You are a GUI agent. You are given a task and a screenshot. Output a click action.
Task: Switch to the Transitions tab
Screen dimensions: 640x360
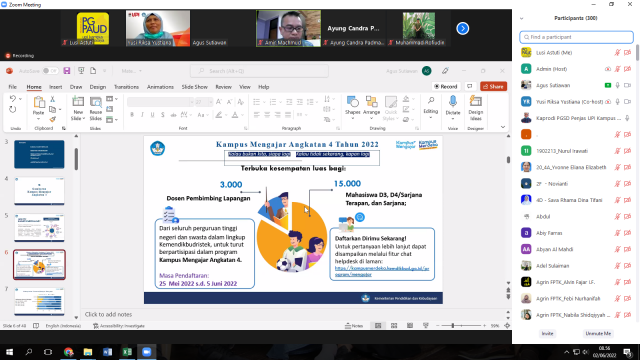pos(126,87)
